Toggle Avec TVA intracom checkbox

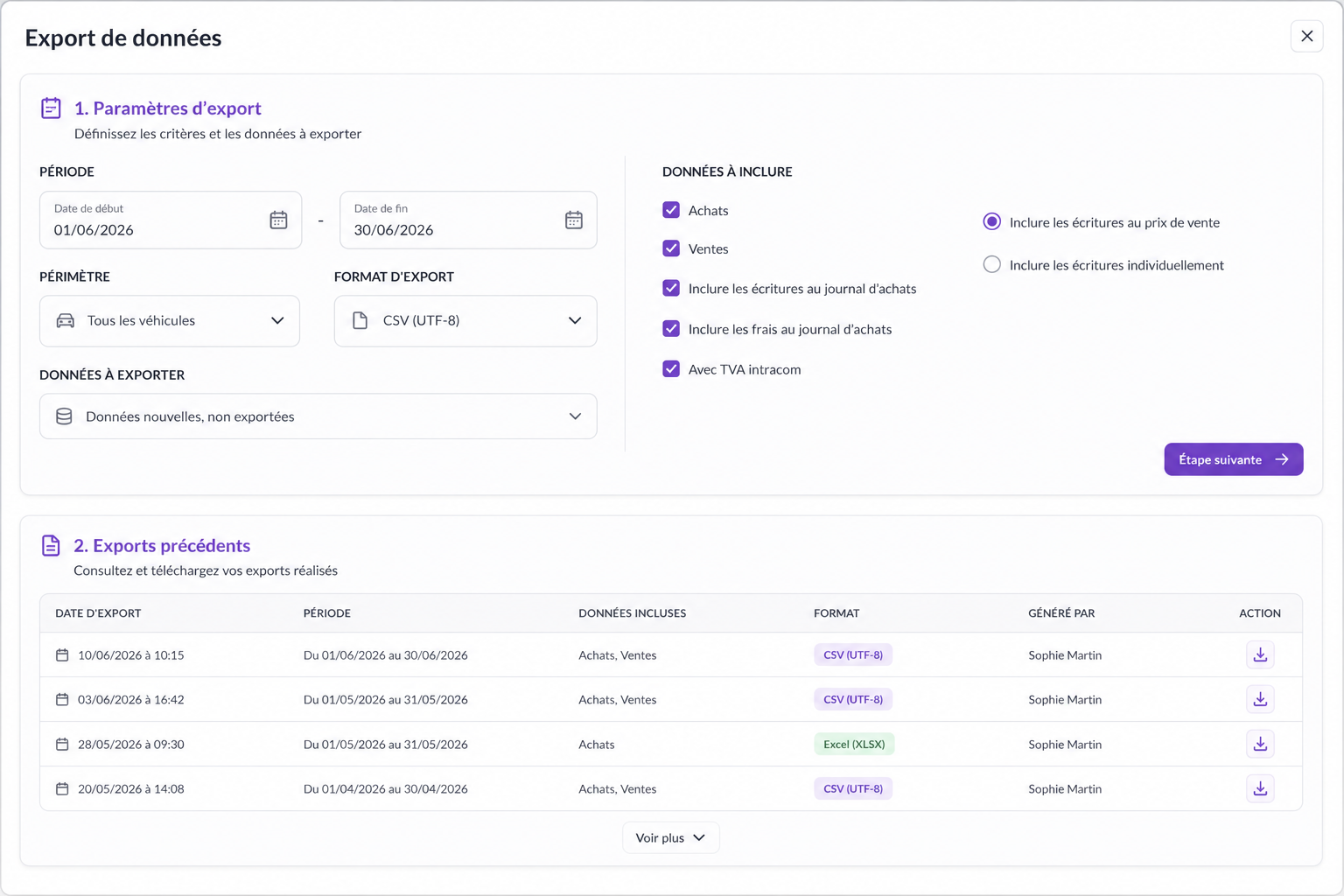click(x=671, y=369)
